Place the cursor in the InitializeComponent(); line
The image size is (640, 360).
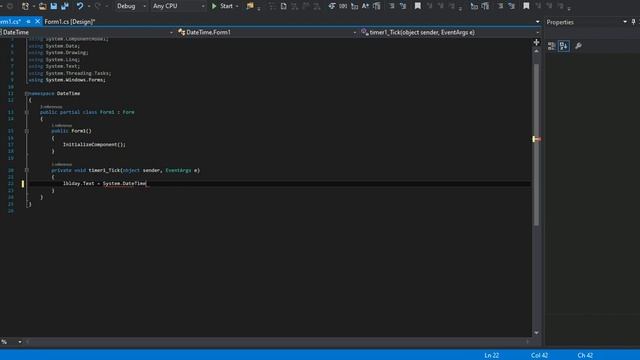(x=94, y=144)
